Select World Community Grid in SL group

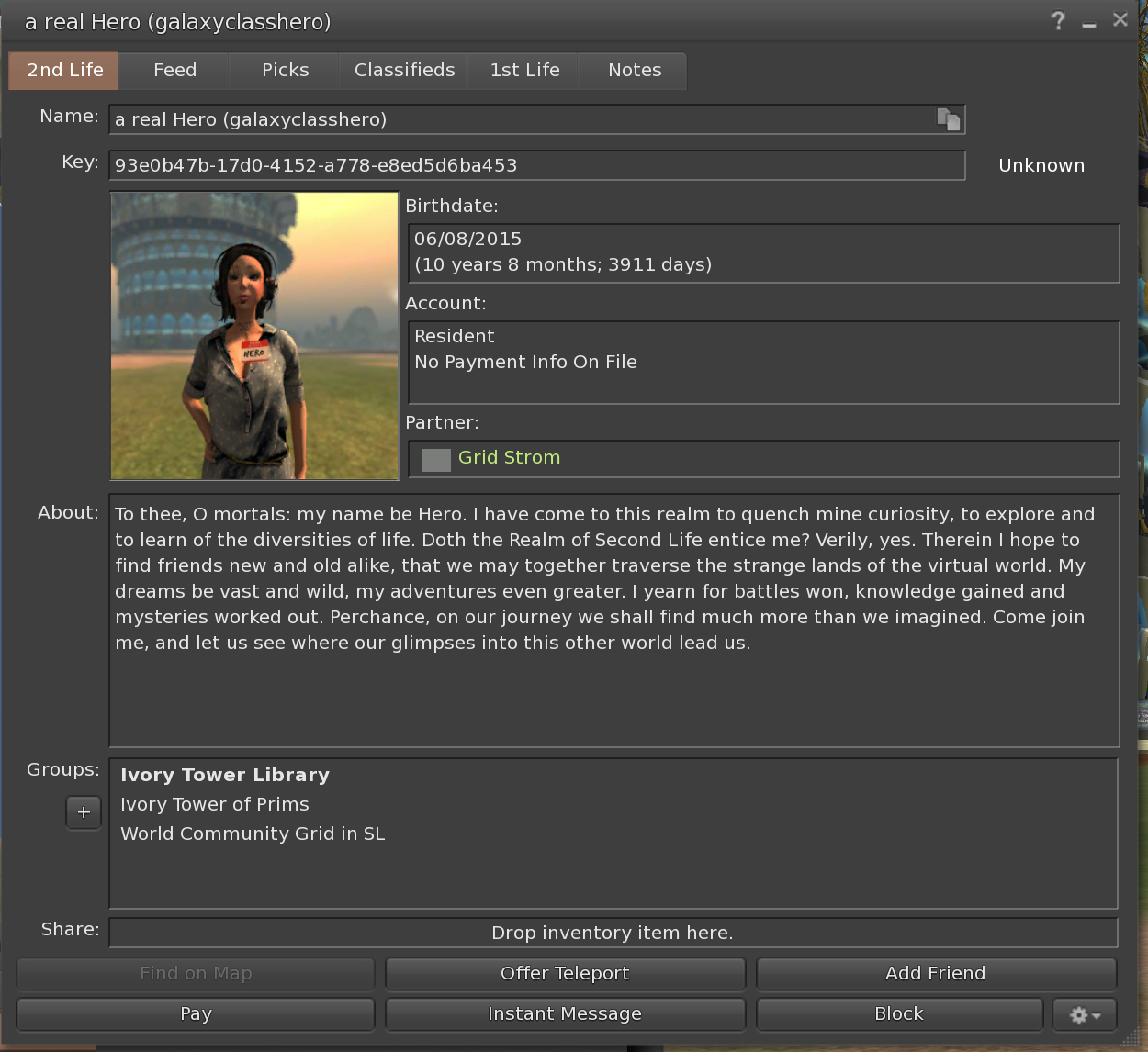tap(253, 834)
